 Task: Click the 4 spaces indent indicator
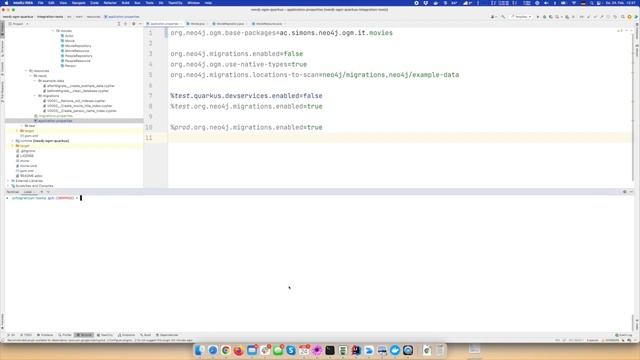click(x=592, y=340)
